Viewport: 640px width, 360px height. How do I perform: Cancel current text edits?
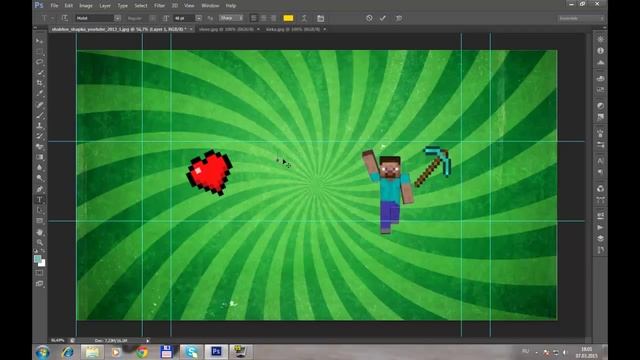pos(369,18)
